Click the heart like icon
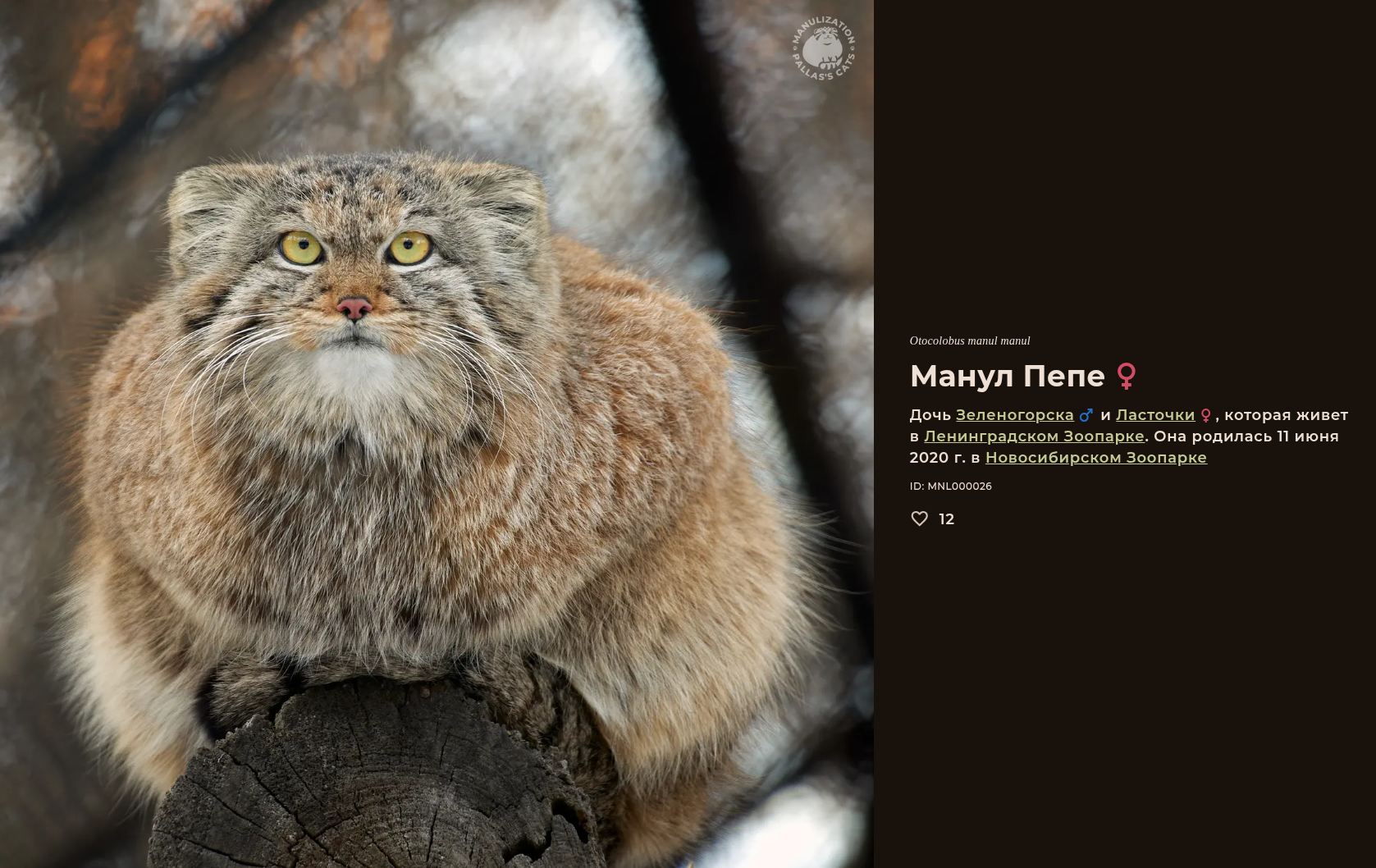The height and width of the screenshot is (868, 1376). point(919,519)
